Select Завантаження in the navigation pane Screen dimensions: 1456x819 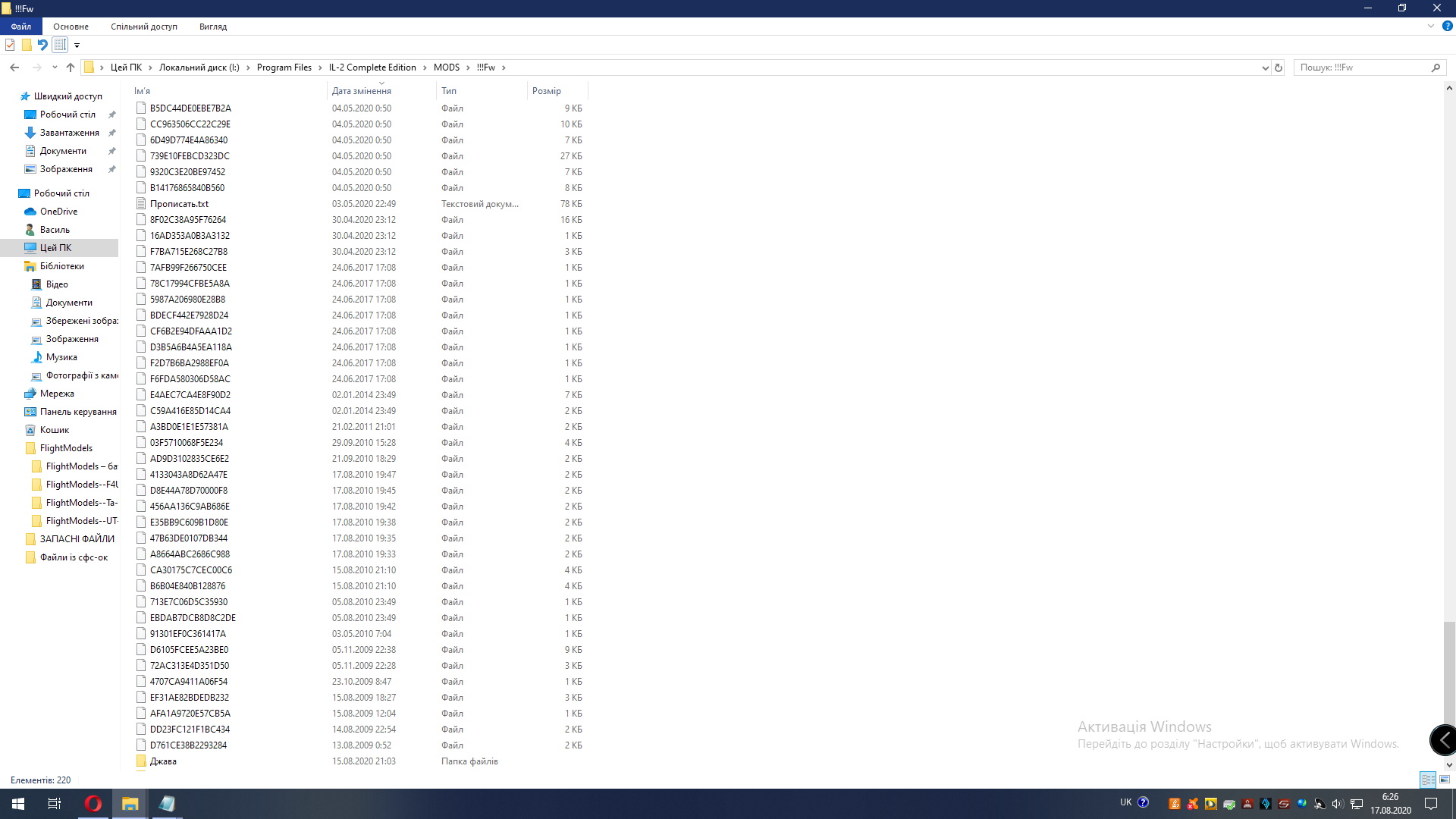(x=69, y=133)
